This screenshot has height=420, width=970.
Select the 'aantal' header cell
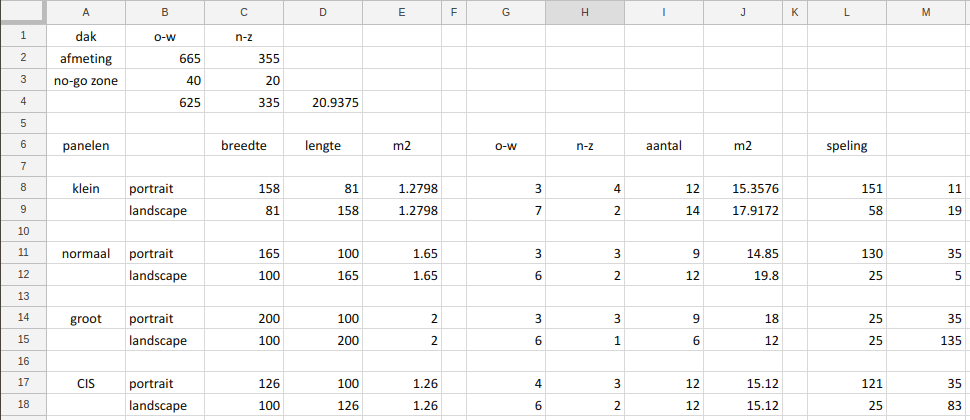click(664, 145)
